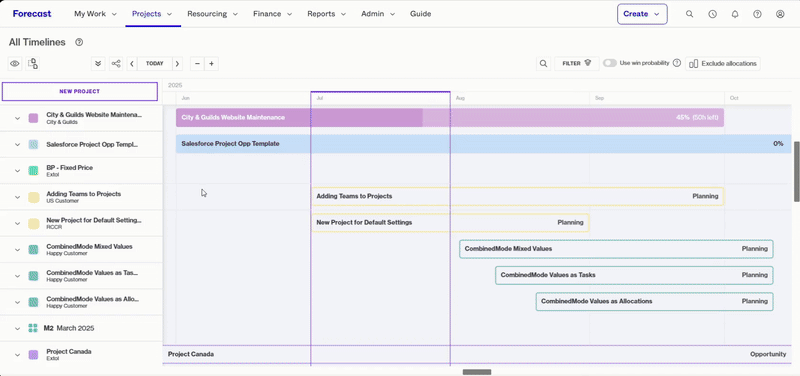Expand BP - Fixed Price row
The height and width of the screenshot is (376, 800).
[x=17, y=171]
